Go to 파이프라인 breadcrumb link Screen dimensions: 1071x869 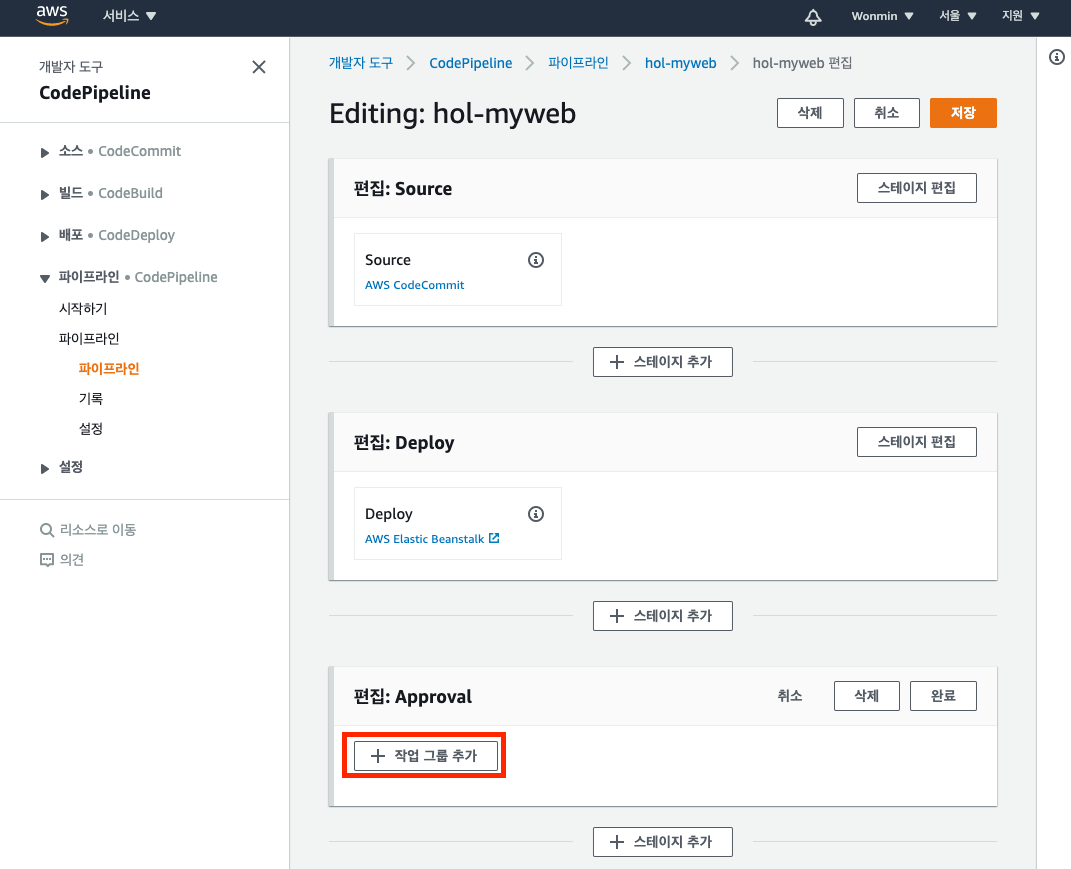578,63
